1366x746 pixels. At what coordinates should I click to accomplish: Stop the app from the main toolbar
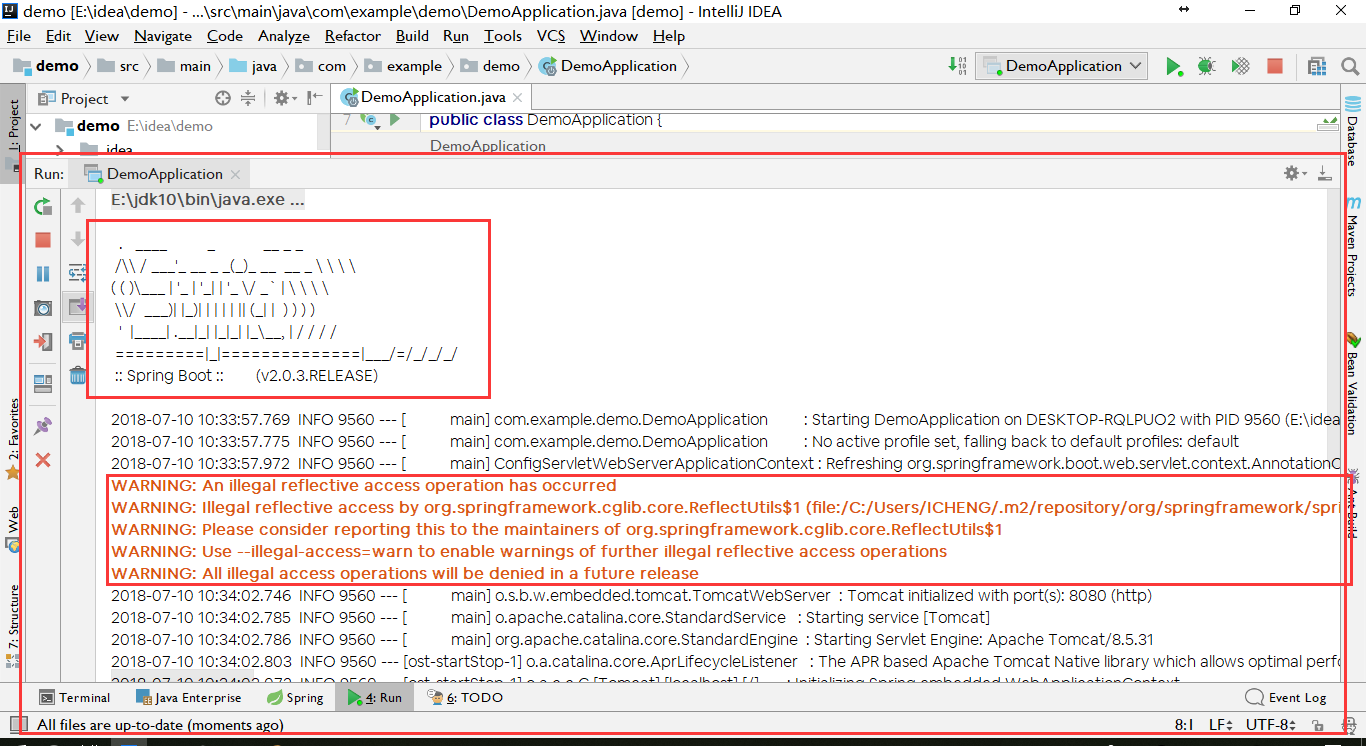pyautogui.click(x=1275, y=66)
